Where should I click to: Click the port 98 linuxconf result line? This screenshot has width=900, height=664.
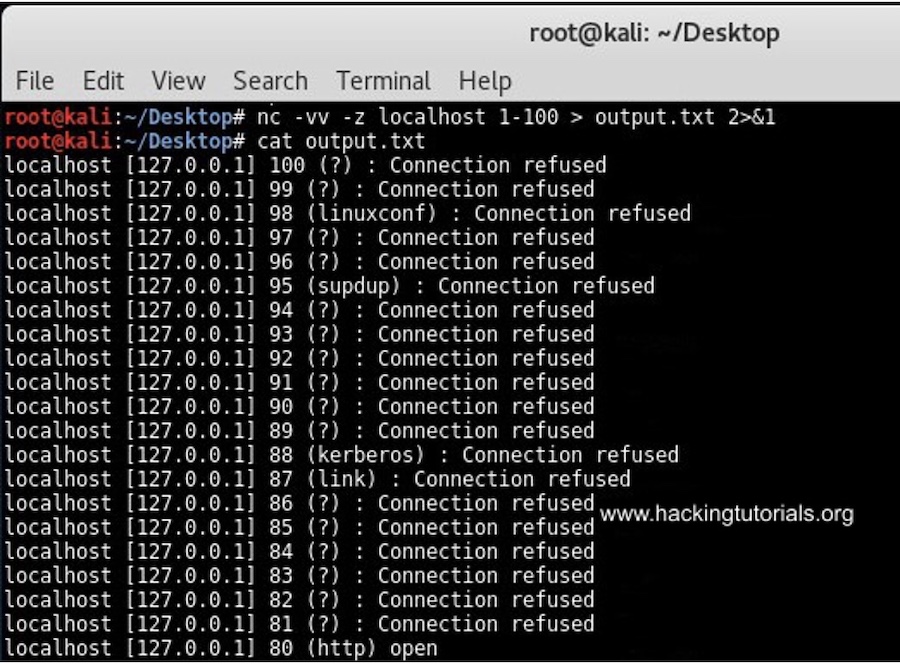345,213
